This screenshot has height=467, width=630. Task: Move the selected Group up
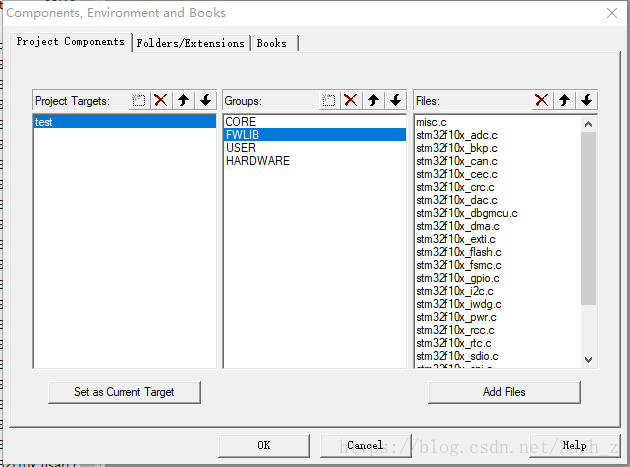373,100
